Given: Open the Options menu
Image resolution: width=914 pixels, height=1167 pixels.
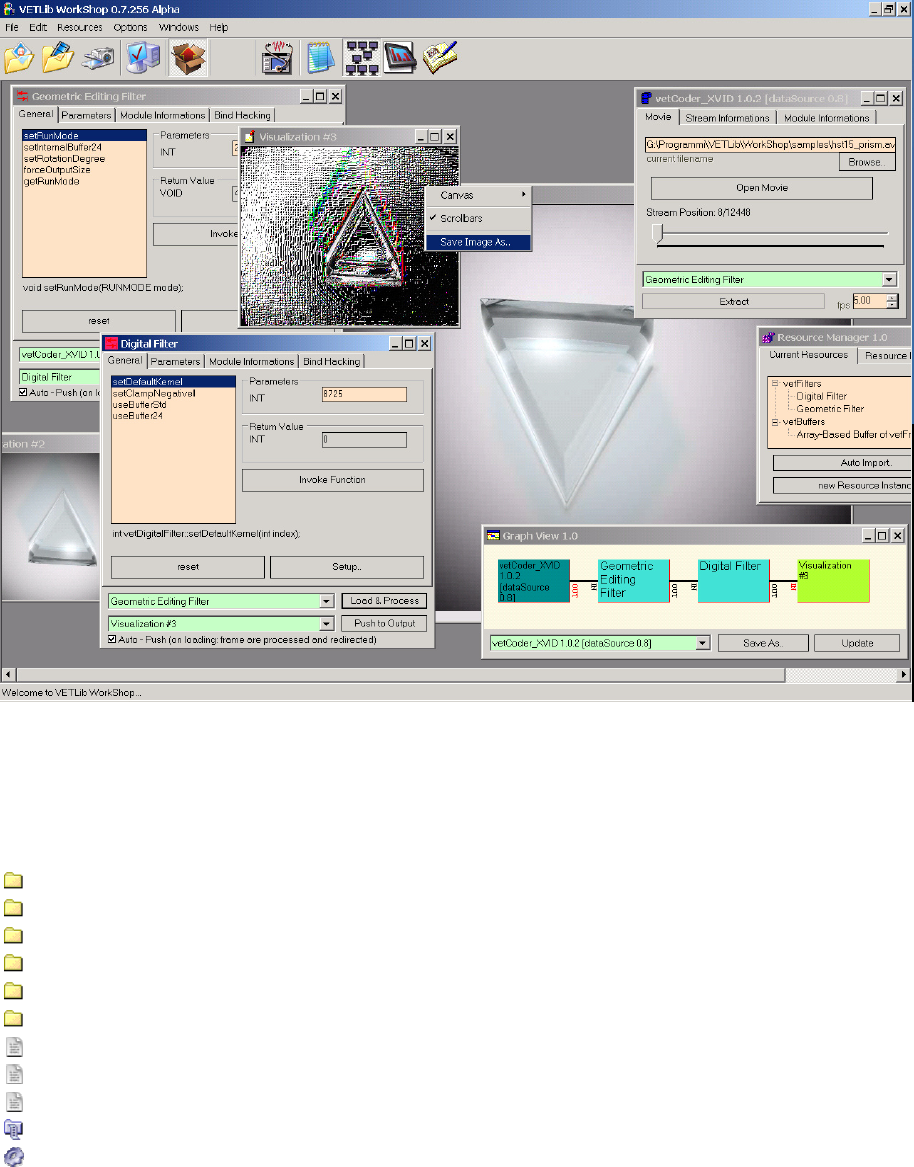Looking at the screenshot, I should click(x=130, y=28).
